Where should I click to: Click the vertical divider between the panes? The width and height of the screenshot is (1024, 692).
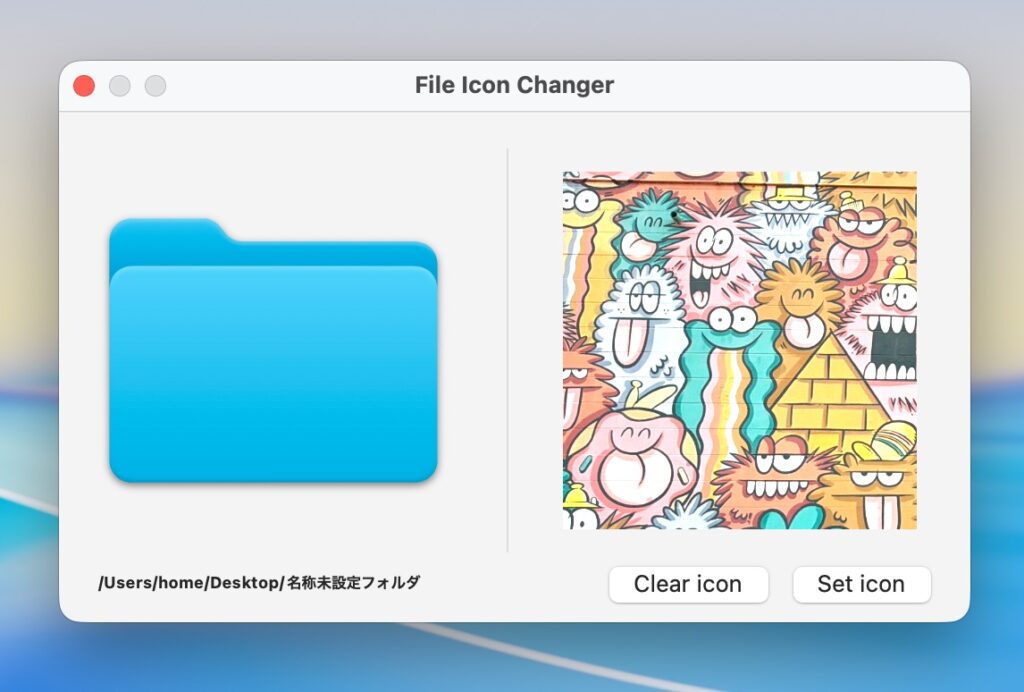[x=508, y=350]
